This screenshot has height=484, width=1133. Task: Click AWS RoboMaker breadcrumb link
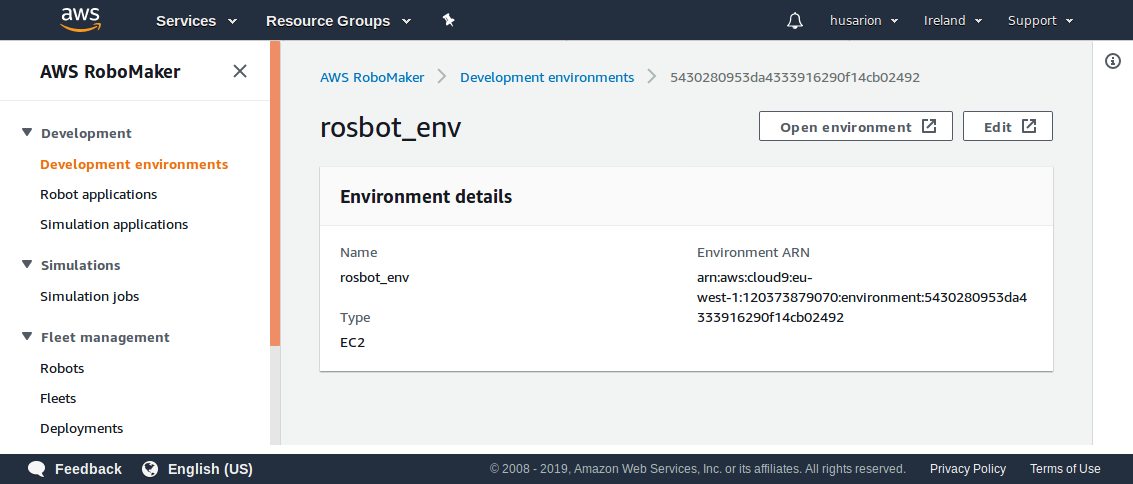tap(372, 77)
